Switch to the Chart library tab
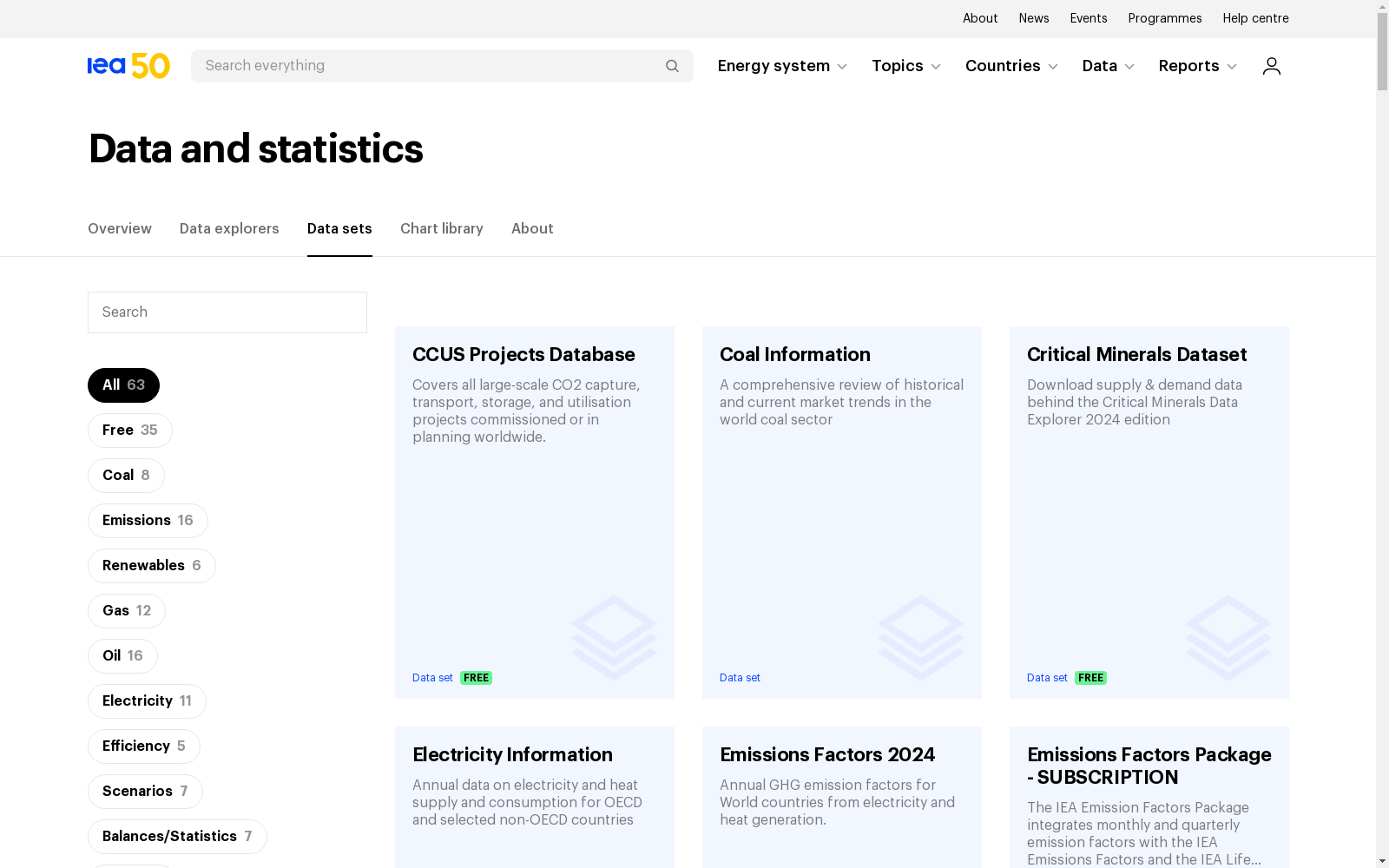This screenshot has width=1389, height=868. coord(441,229)
